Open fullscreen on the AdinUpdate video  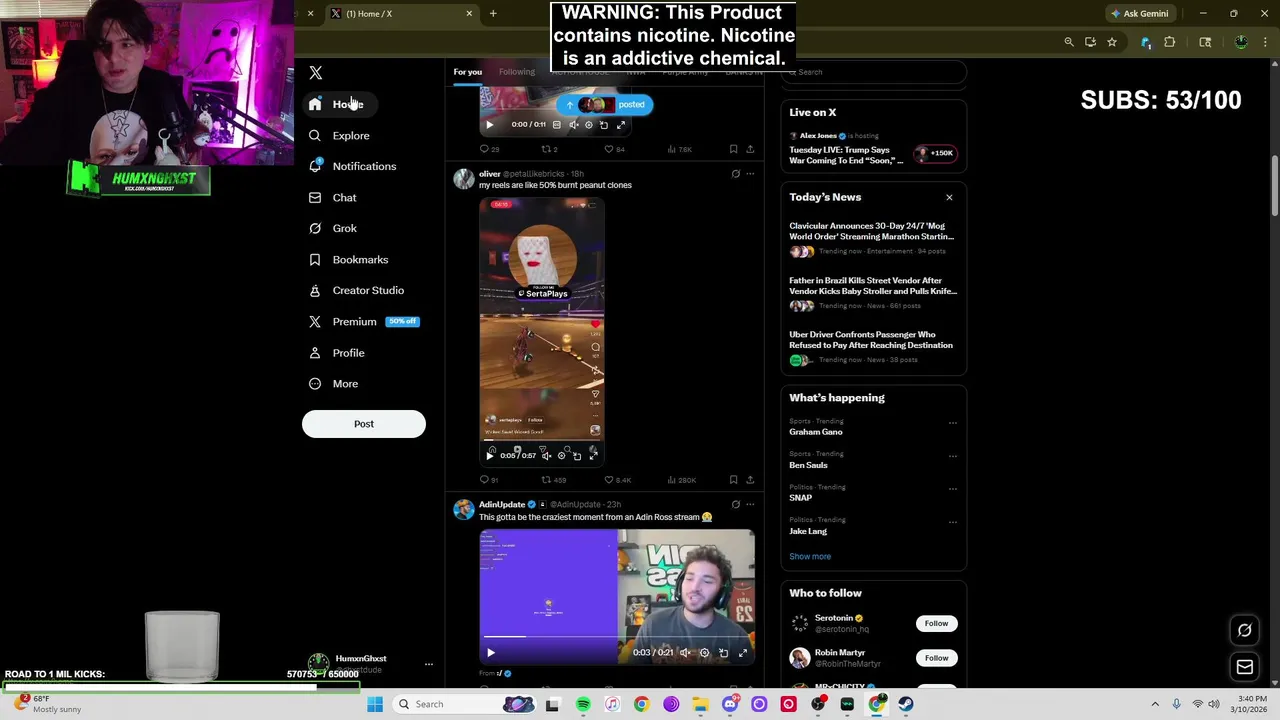tap(742, 653)
